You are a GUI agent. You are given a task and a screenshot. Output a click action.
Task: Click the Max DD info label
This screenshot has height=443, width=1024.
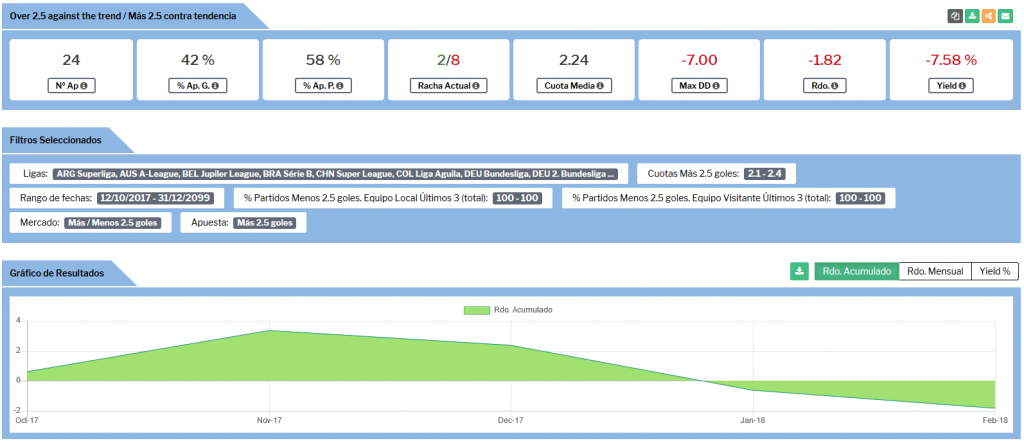pyautogui.click(x=699, y=86)
